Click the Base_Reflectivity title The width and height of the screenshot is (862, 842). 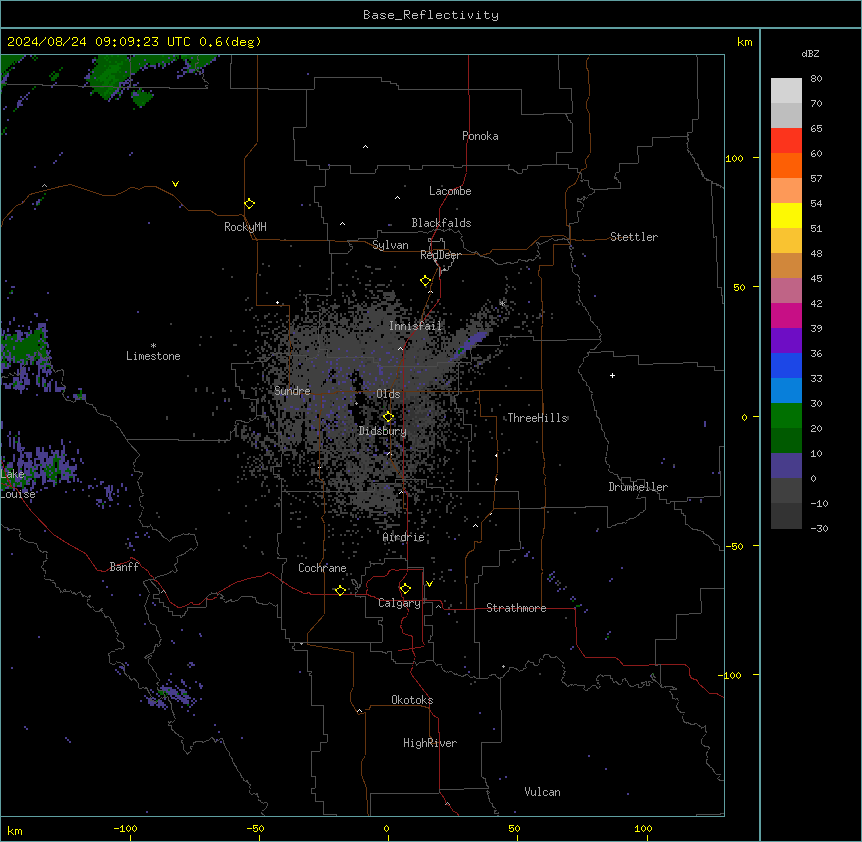431,15
